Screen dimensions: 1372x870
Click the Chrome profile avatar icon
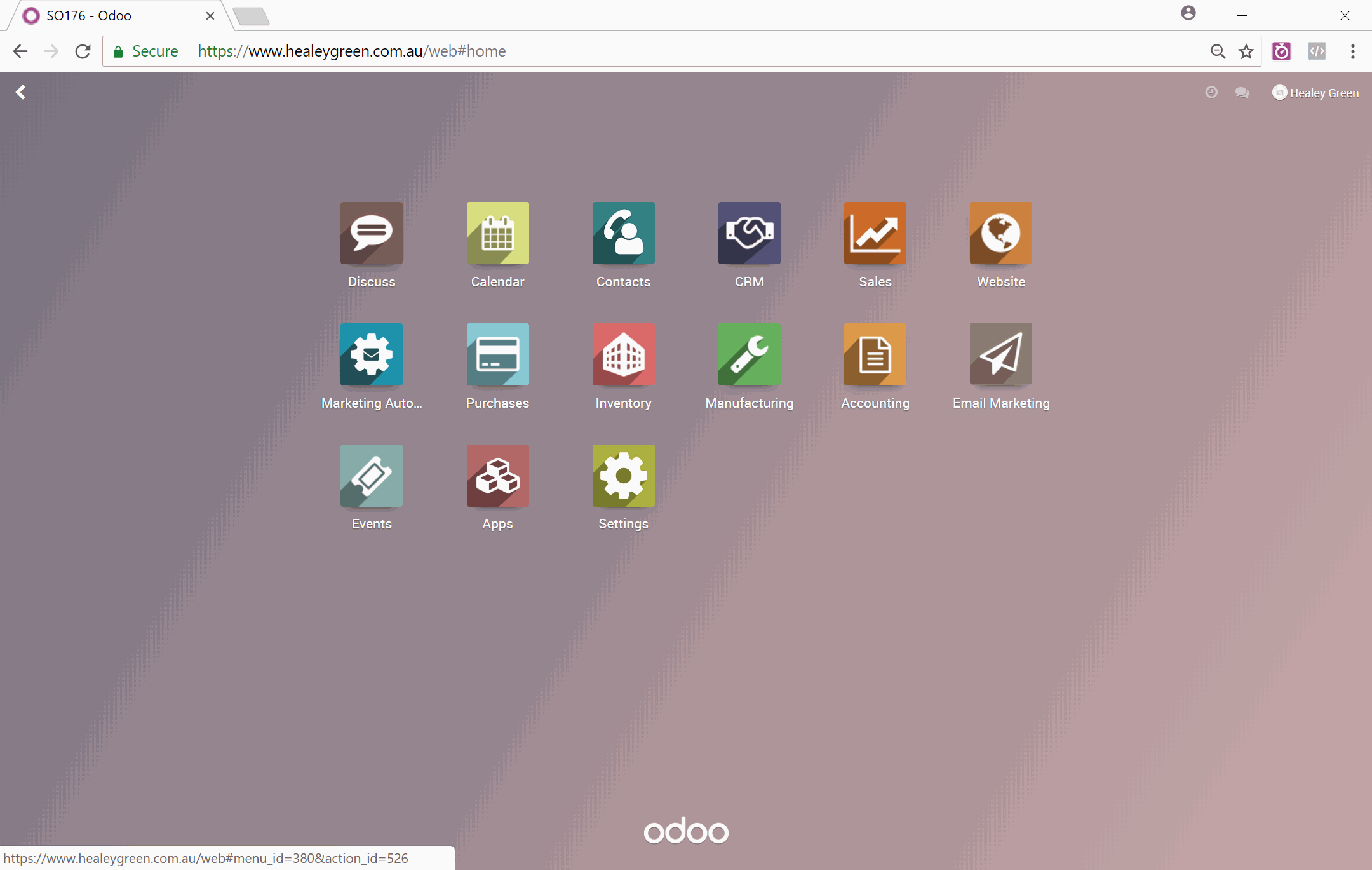pos(1188,13)
